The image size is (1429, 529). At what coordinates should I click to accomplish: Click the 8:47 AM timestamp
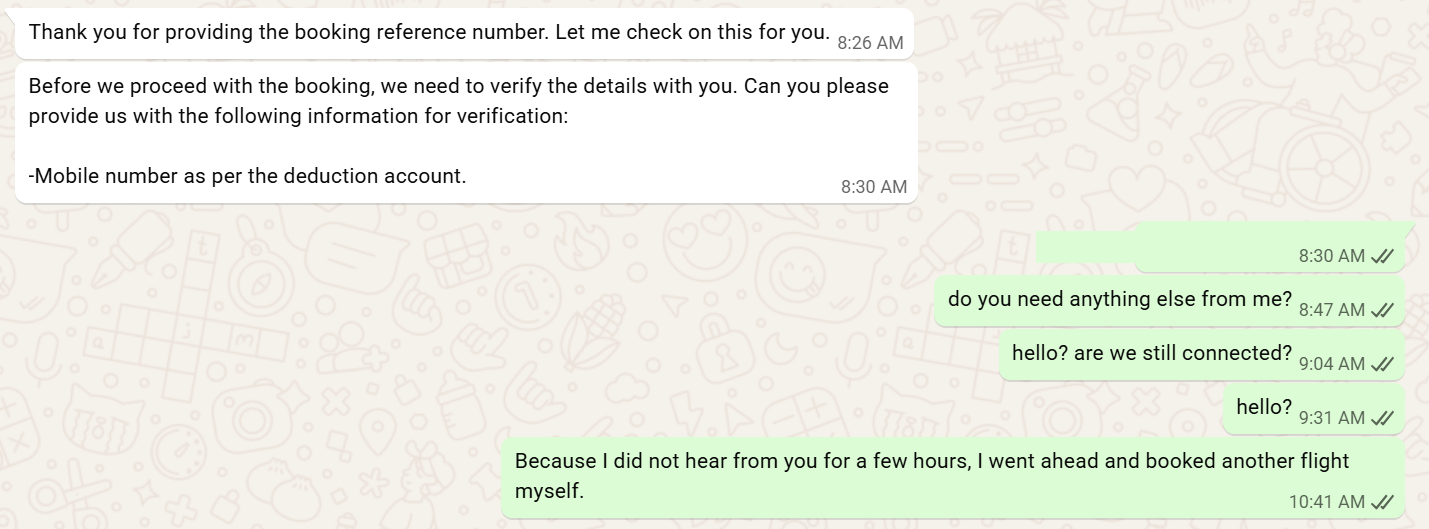pos(1331,310)
